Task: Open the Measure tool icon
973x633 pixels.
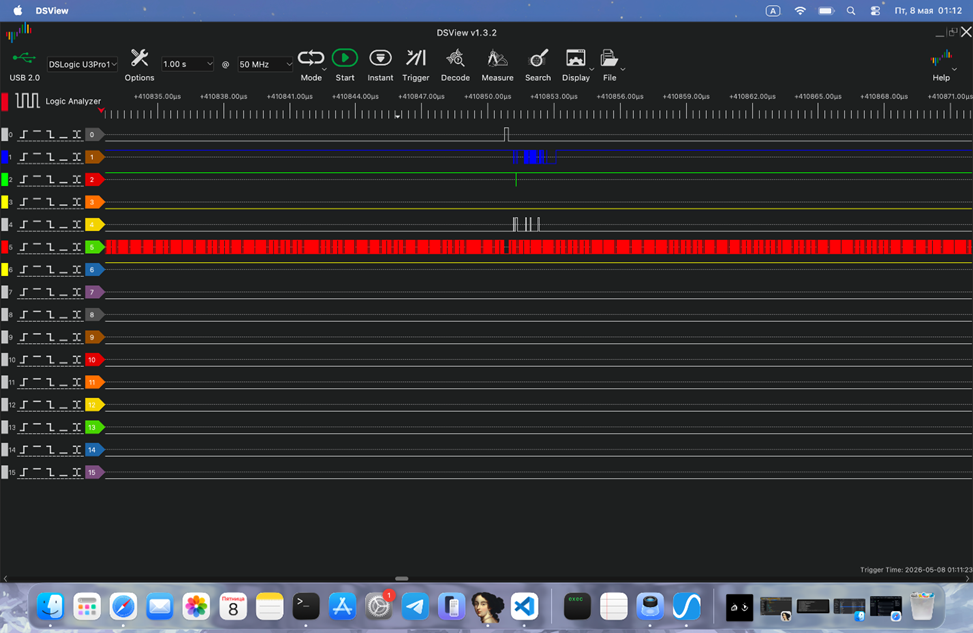Action: click(497, 58)
